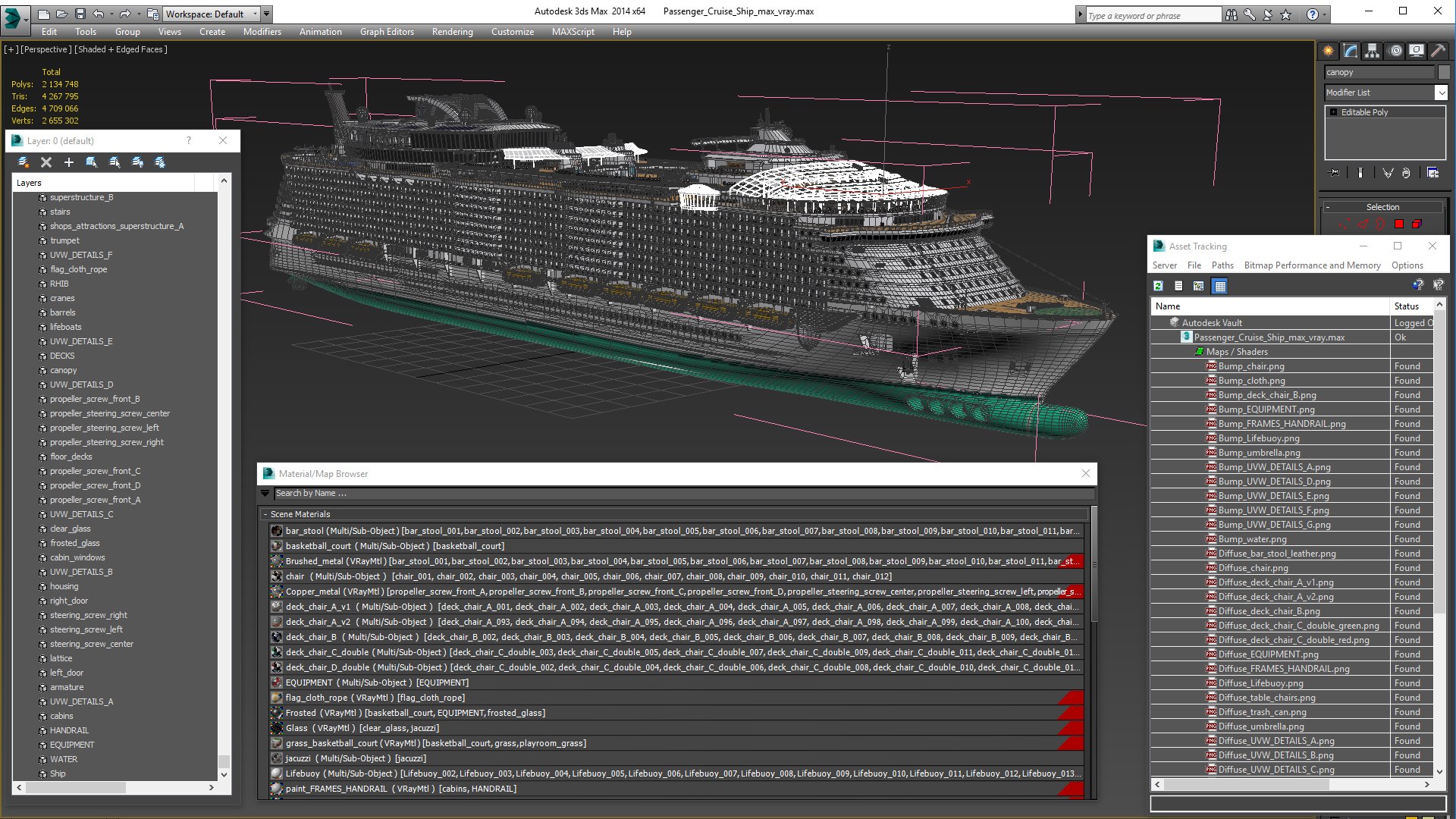Open Configure Modifier Sets icon

pyautogui.click(x=1433, y=173)
